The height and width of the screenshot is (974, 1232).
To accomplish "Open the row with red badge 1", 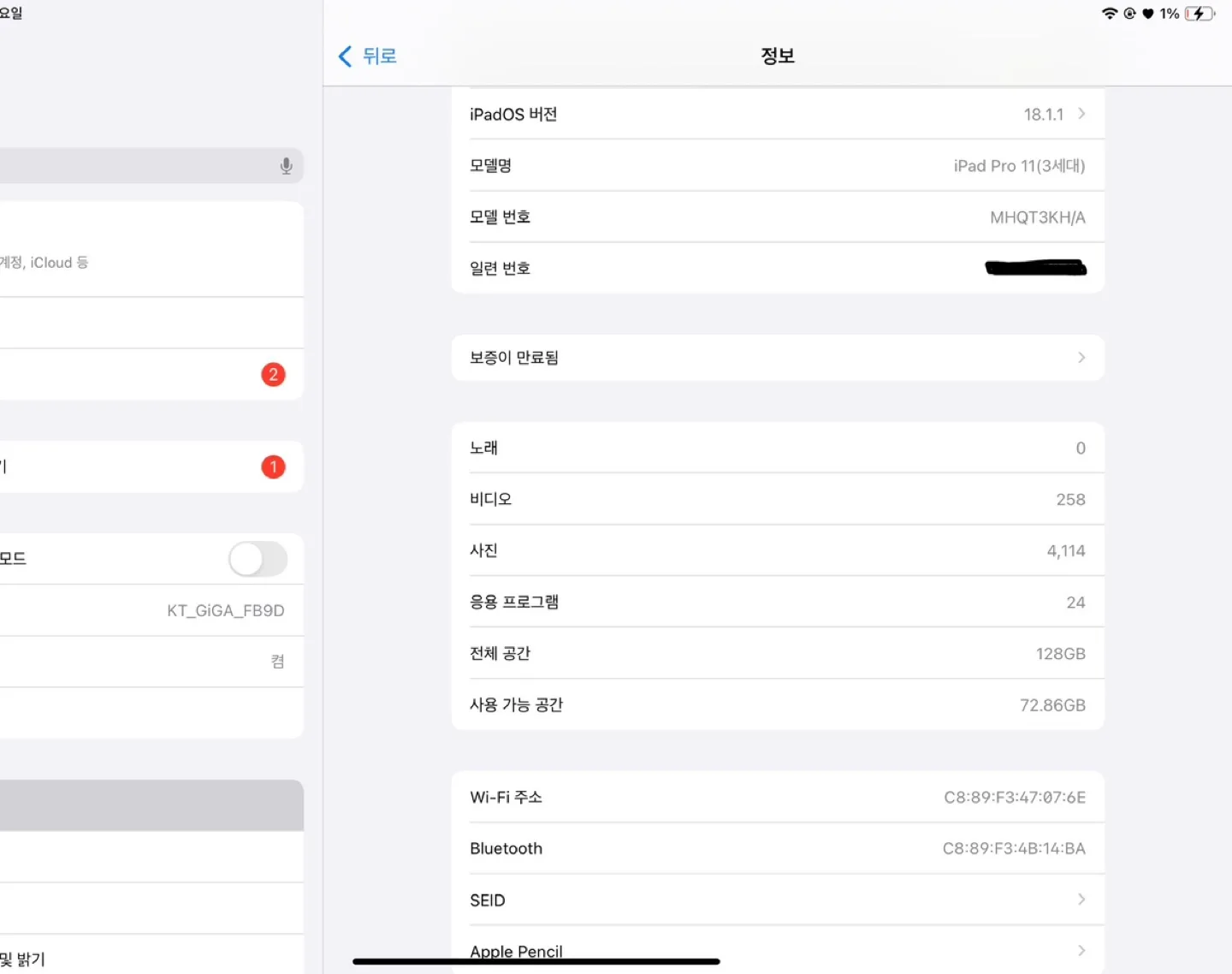I will click(x=151, y=466).
